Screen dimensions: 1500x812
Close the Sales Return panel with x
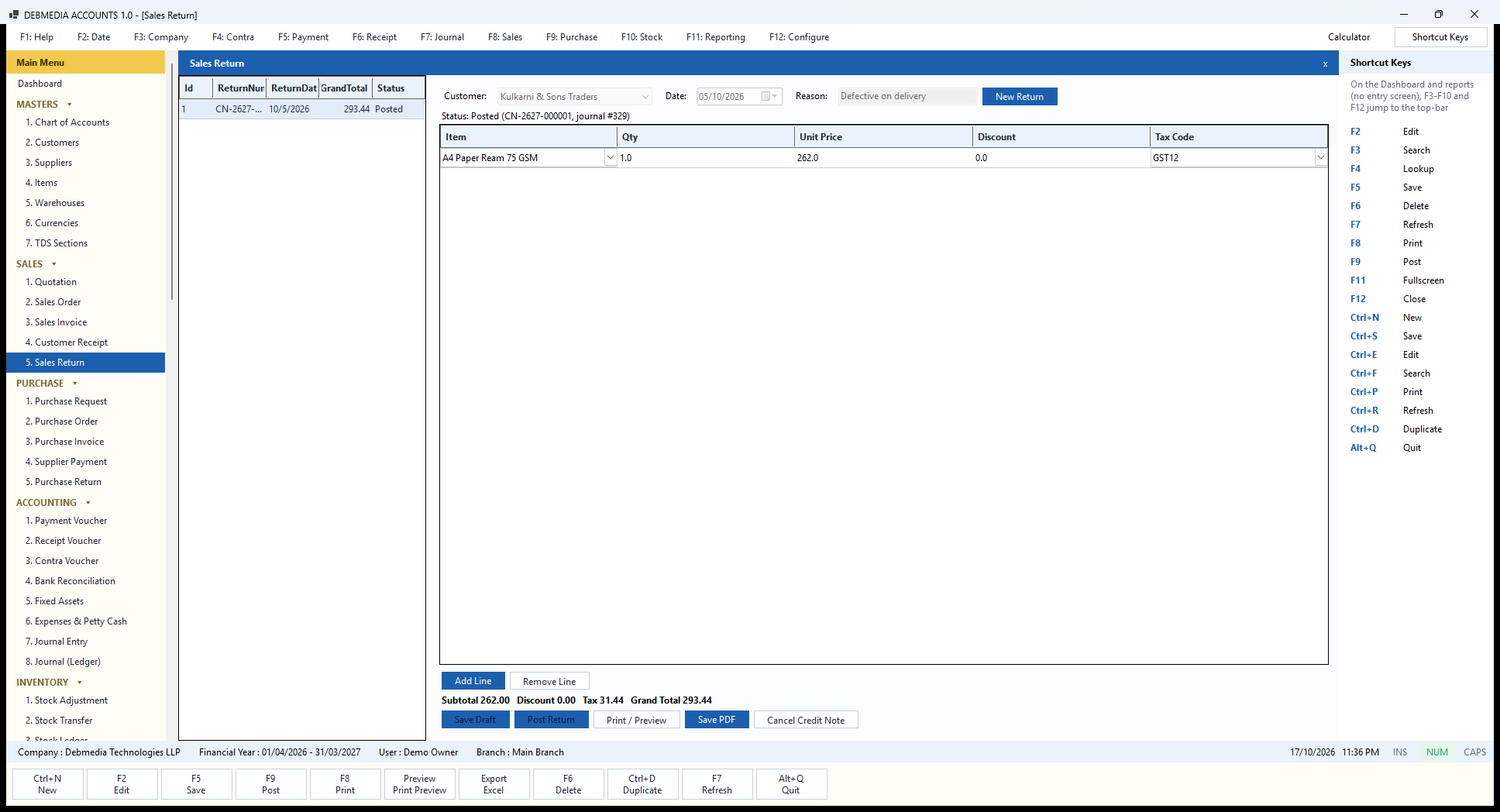click(x=1325, y=64)
